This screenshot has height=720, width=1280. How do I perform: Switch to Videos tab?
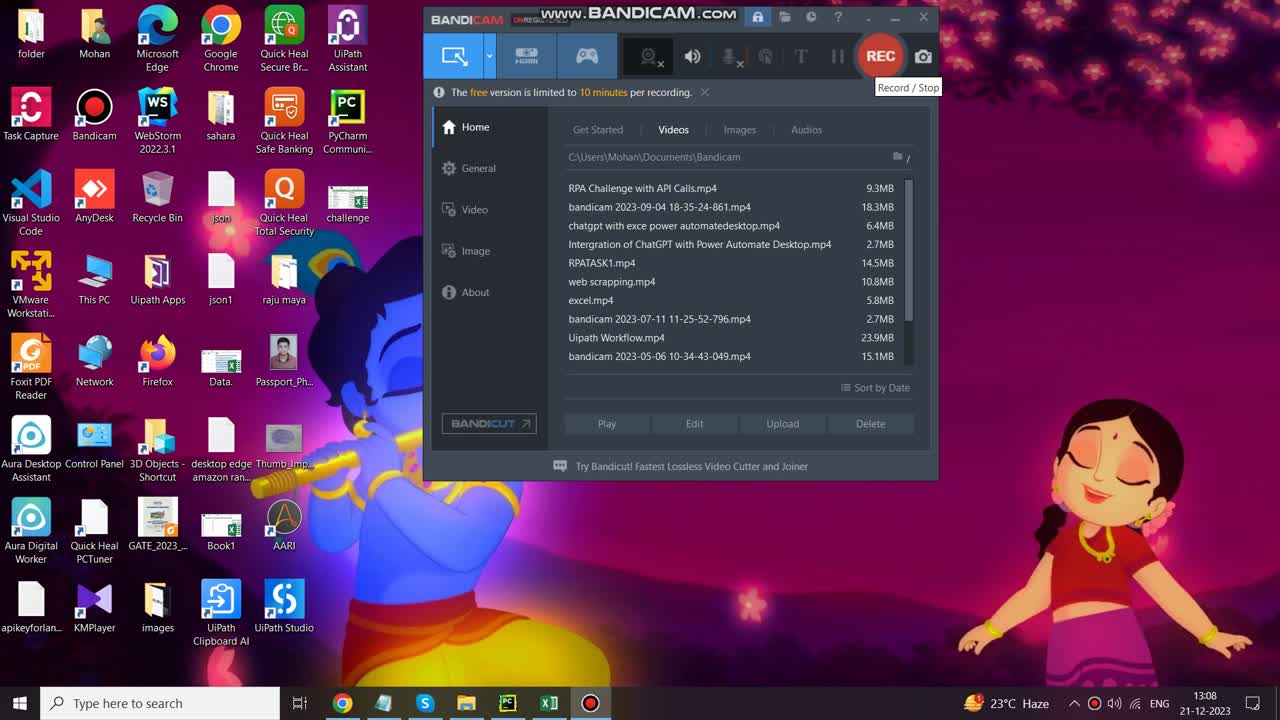click(673, 130)
